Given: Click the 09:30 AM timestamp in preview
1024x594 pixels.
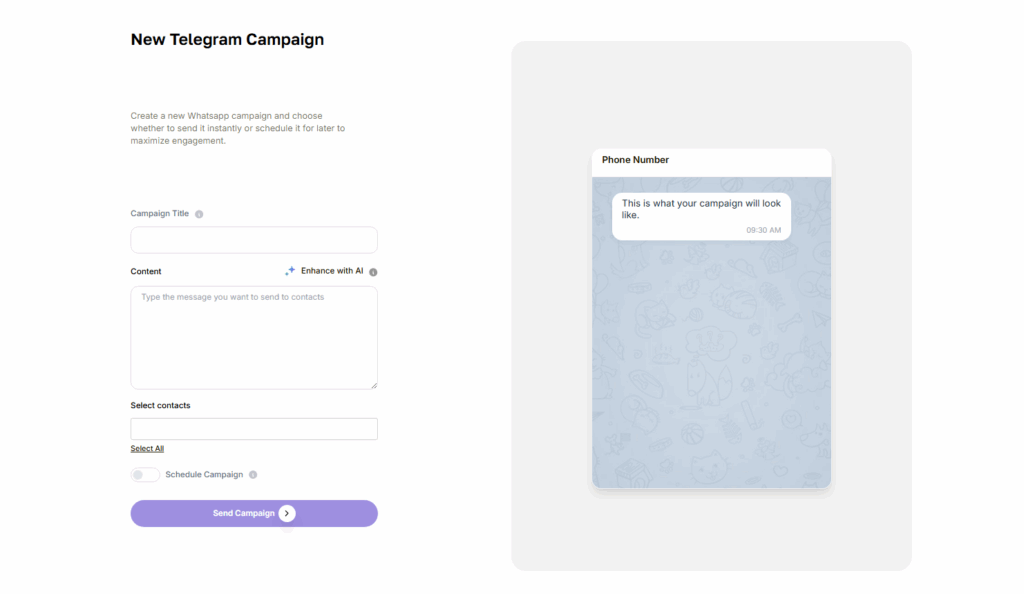Looking at the screenshot, I should tap(763, 230).
